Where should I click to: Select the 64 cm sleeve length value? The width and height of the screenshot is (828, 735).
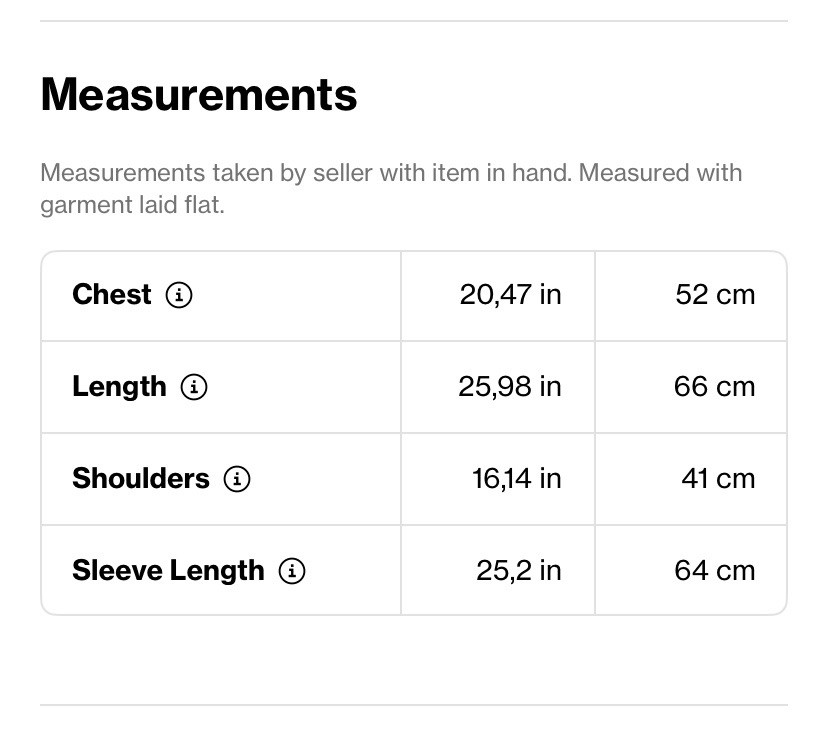(714, 571)
